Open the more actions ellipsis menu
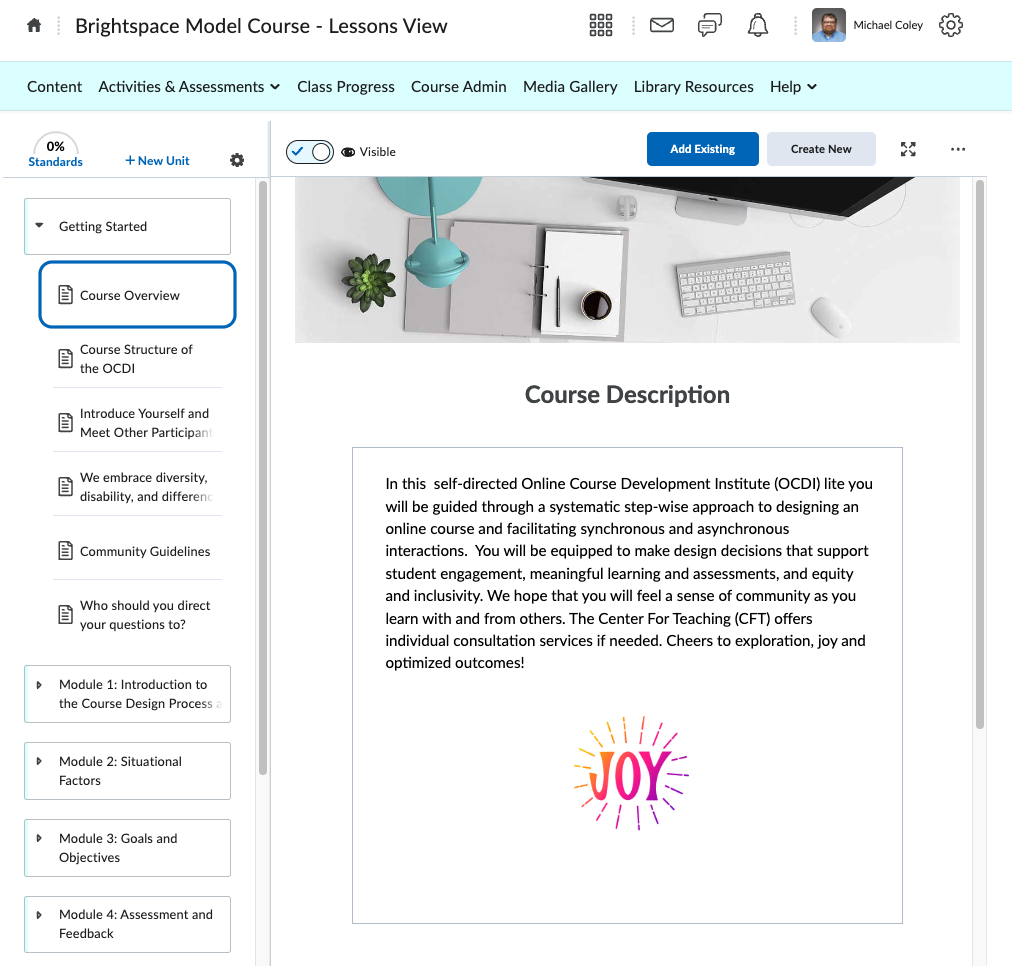 pos(958,149)
